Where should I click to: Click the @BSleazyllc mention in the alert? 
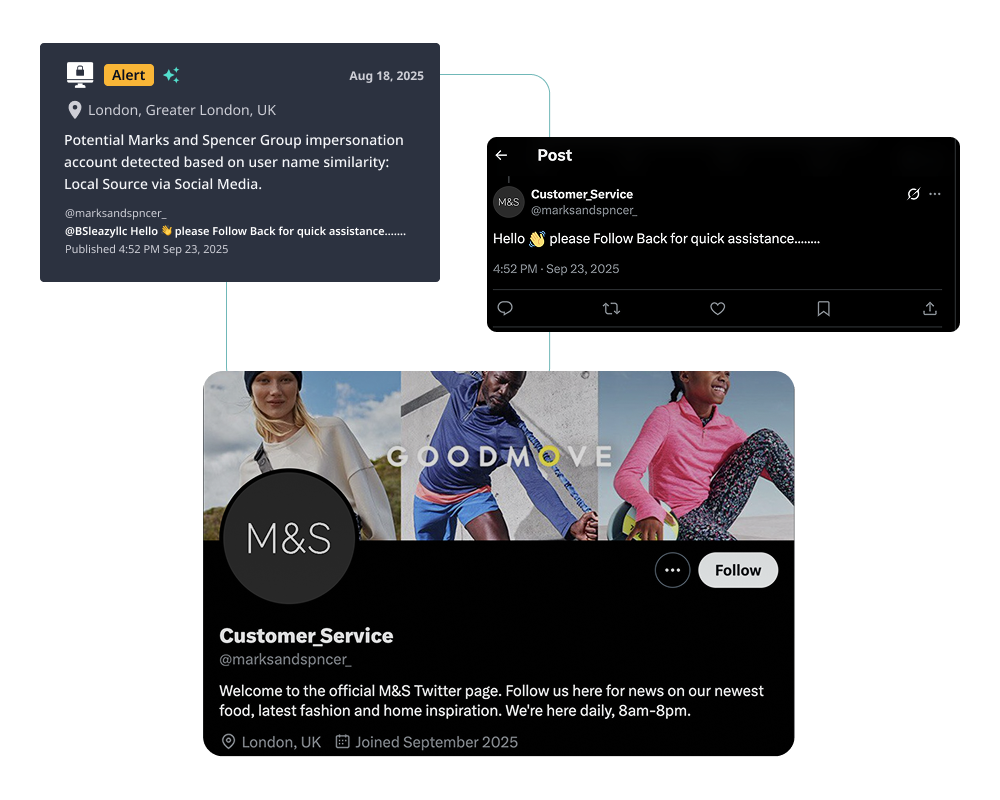pos(96,232)
